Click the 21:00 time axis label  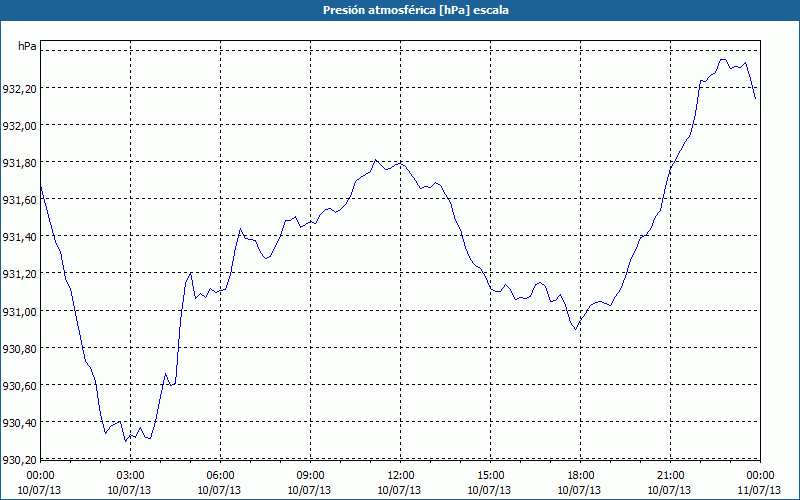coord(670,476)
